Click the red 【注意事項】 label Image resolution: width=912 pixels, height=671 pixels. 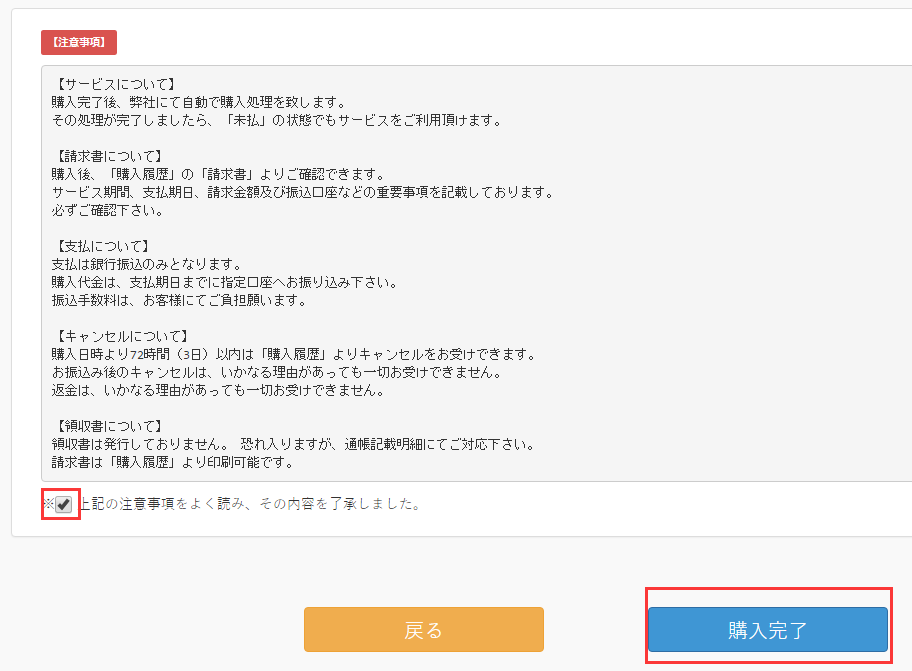click(79, 42)
